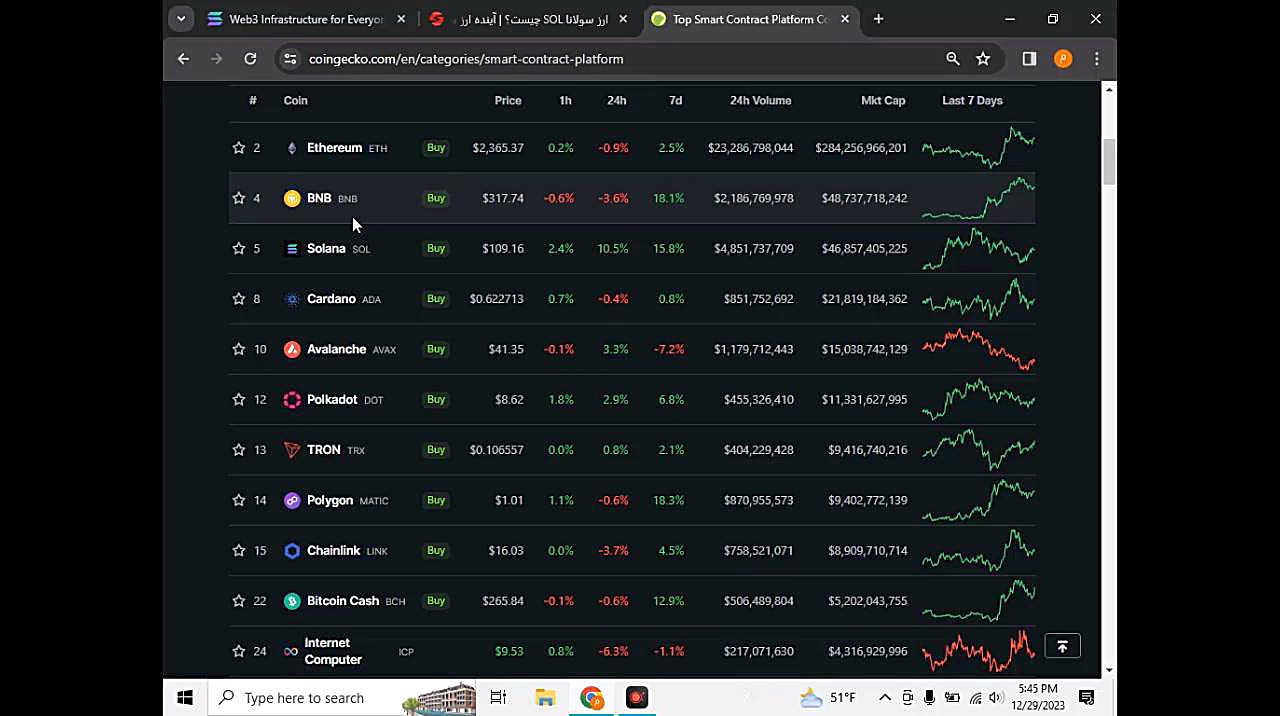Star the Internet Computer row
Viewport: 1280px width, 716px height.
pyautogui.click(x=238, y=651)
